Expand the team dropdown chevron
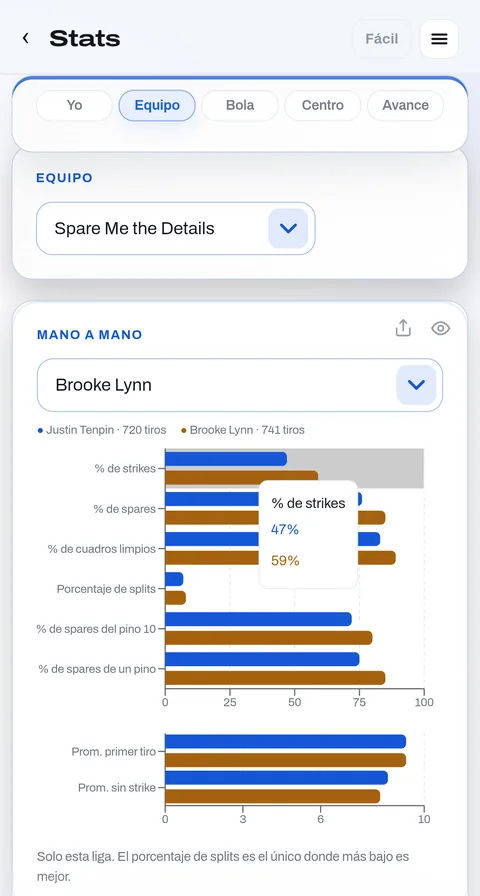 289,228
